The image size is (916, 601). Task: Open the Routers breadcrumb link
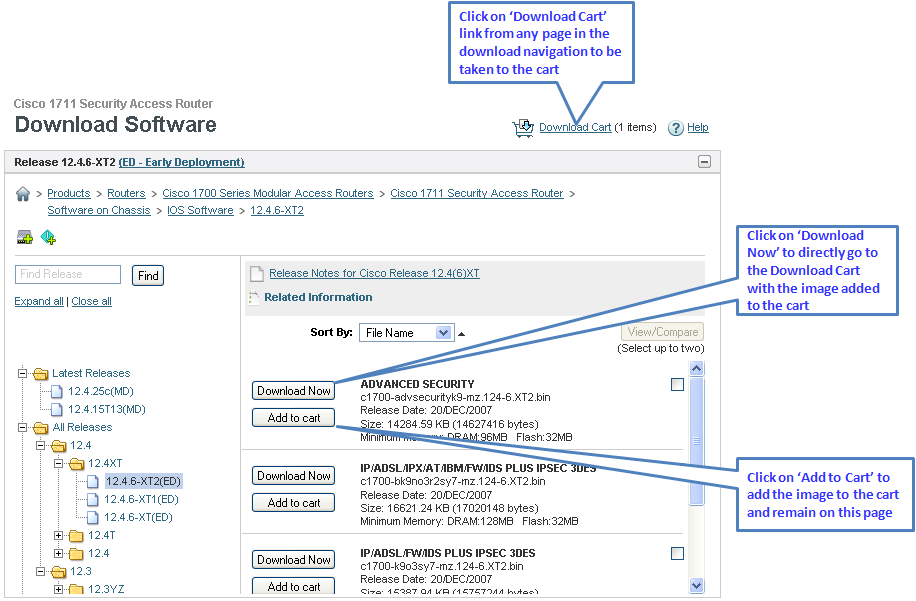click(126, 193)
